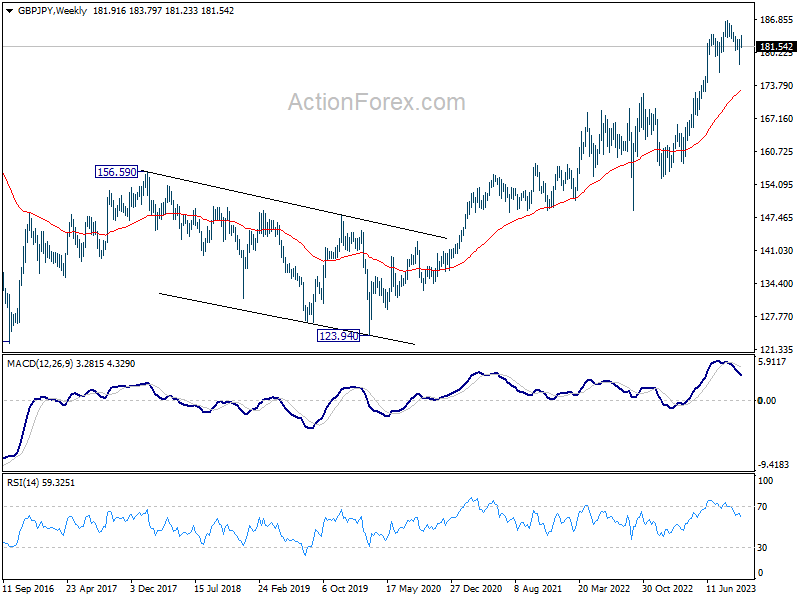The width and height of the screenshot is (800, 600).
Task: Click the RSI 0 scale label
Action: click(760, 573)
